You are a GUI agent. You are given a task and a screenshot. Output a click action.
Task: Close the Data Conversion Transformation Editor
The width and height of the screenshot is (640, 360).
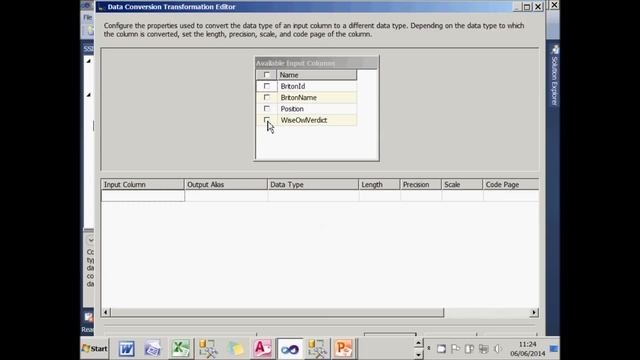pyautogui.click(x=538, y=7)
